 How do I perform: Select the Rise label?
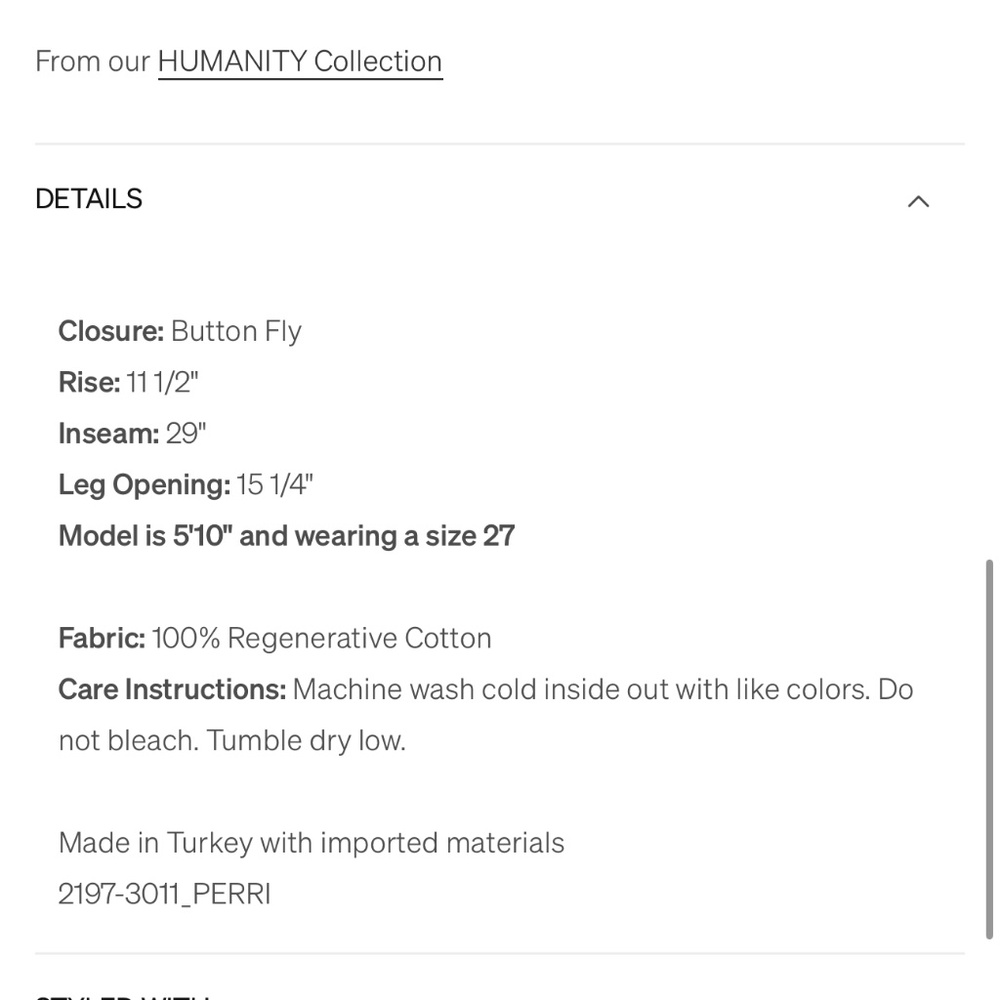[x=89, y=382]
